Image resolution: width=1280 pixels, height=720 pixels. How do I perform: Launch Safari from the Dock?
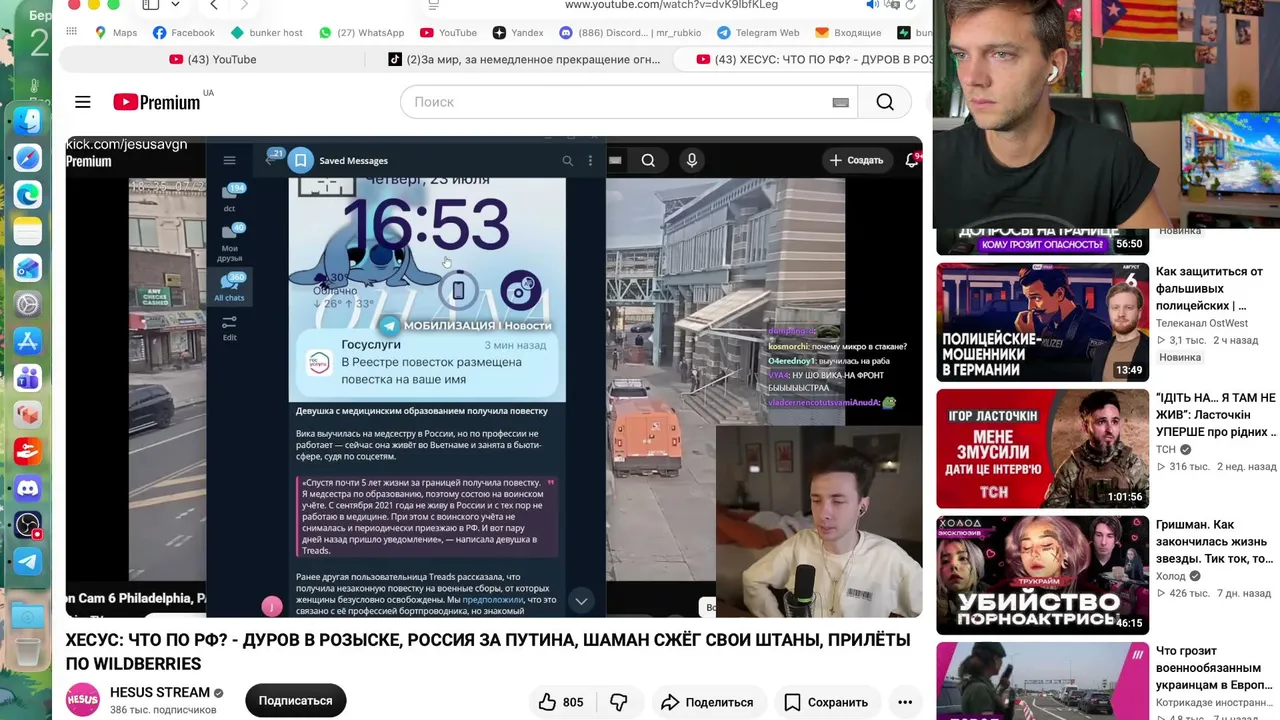coord(28,158)
